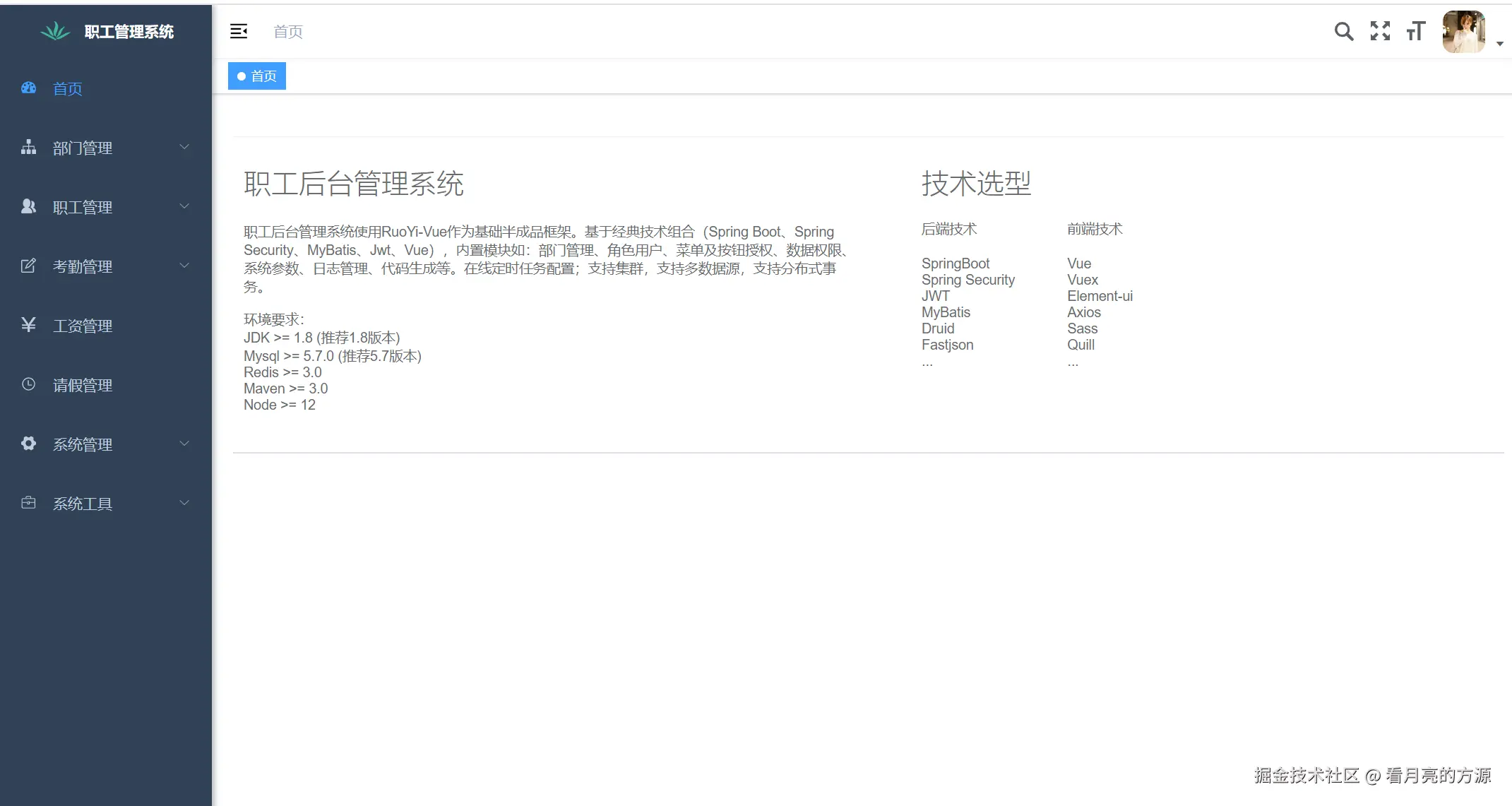The height and width of the screenshot is (806, 1512).
Task: Open the font size setting icon
Action: [x=1416, y=31]
